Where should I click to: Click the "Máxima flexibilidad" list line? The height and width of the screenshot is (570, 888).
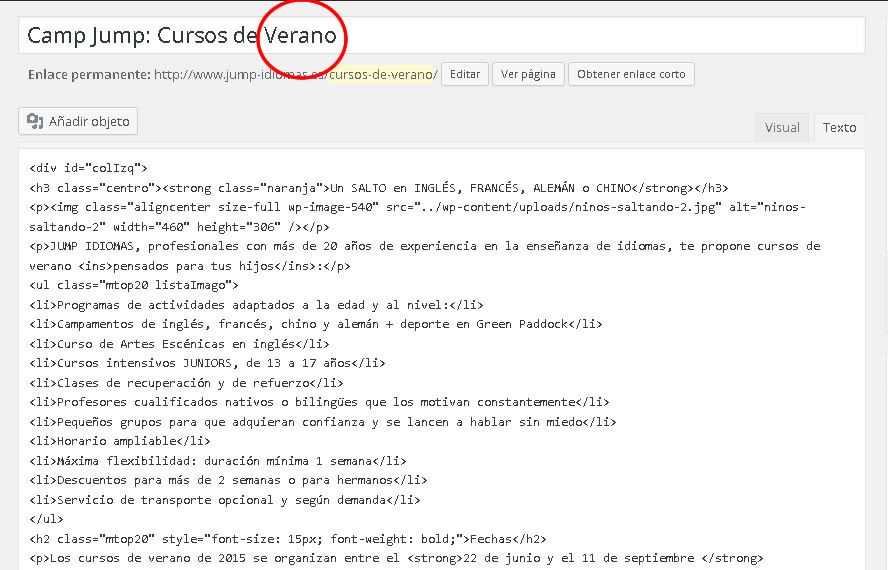point(217,461)
